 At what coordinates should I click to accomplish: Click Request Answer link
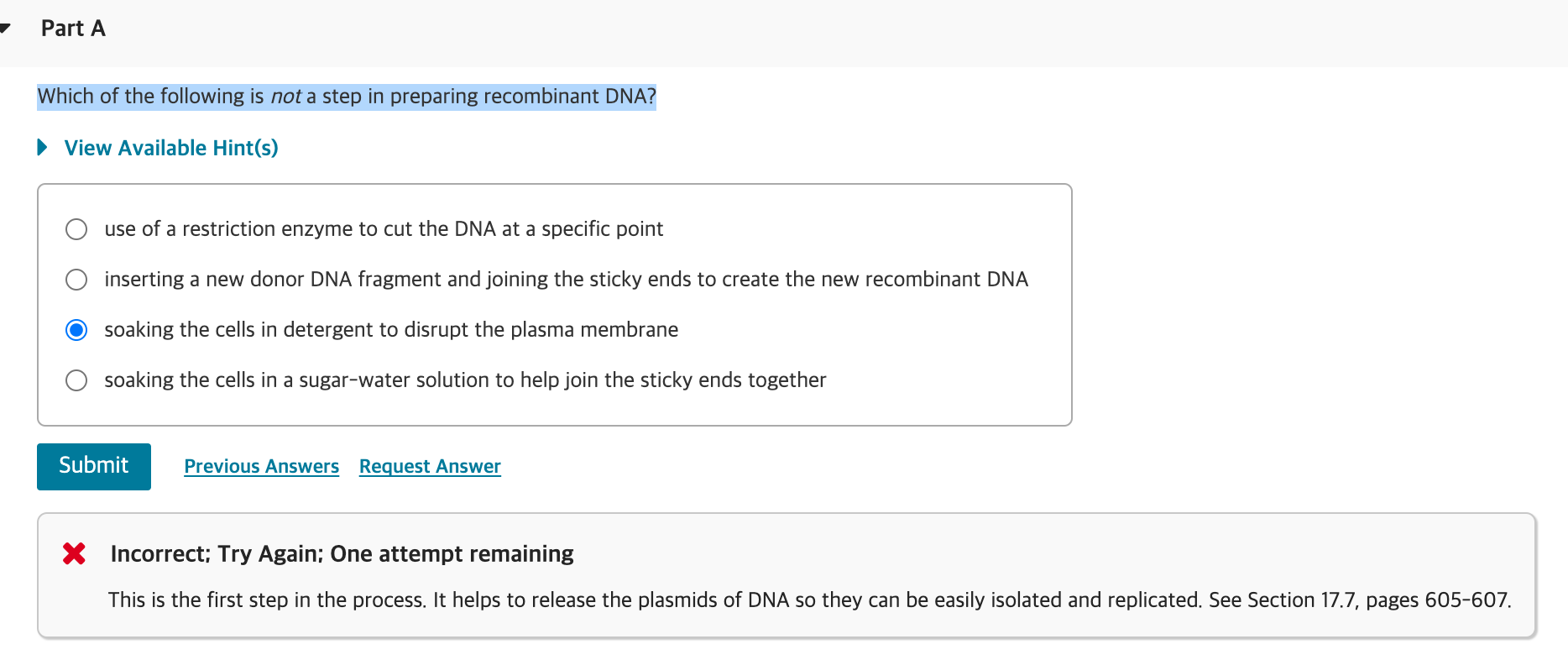tap(430, 466)
